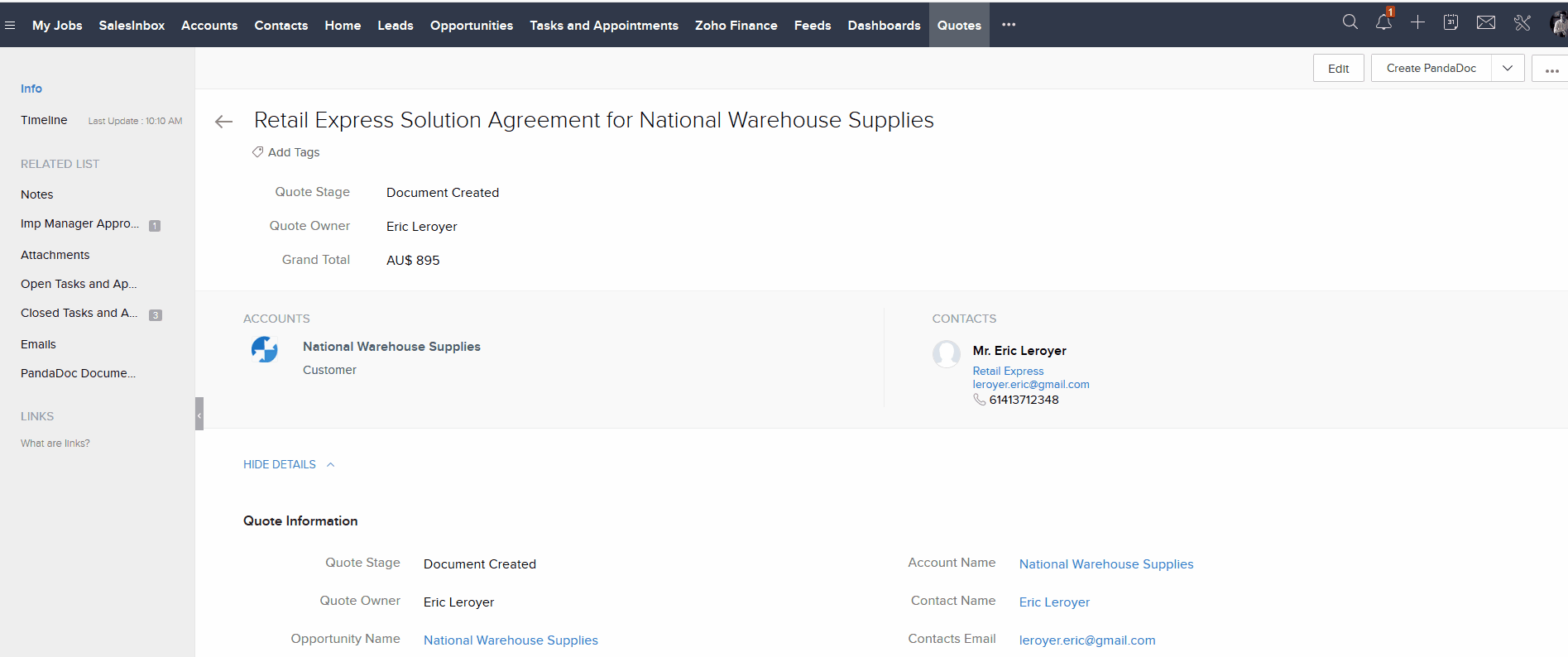
Task: Open Mr. Eric Leroyer contact name
Action: pyautogui.click(x=1019, y=351)
